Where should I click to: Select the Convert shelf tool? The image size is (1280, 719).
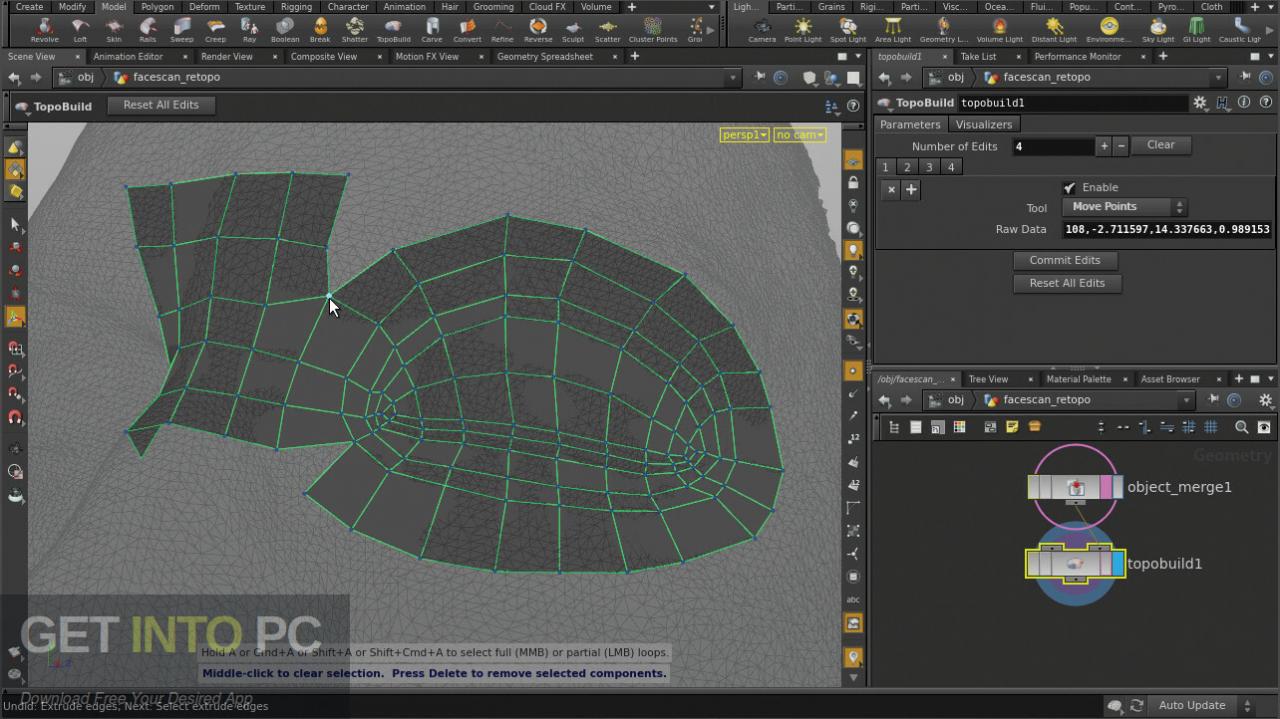[467, 30]
